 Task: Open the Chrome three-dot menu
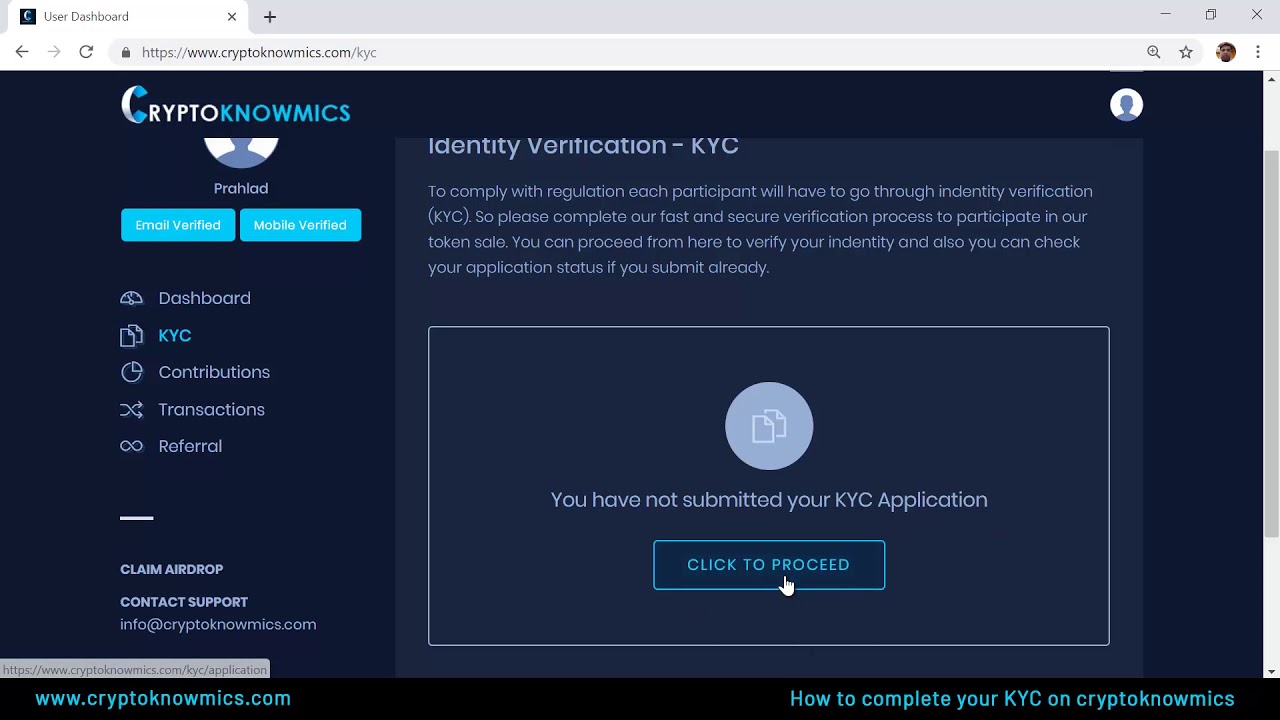(1258, 52)
